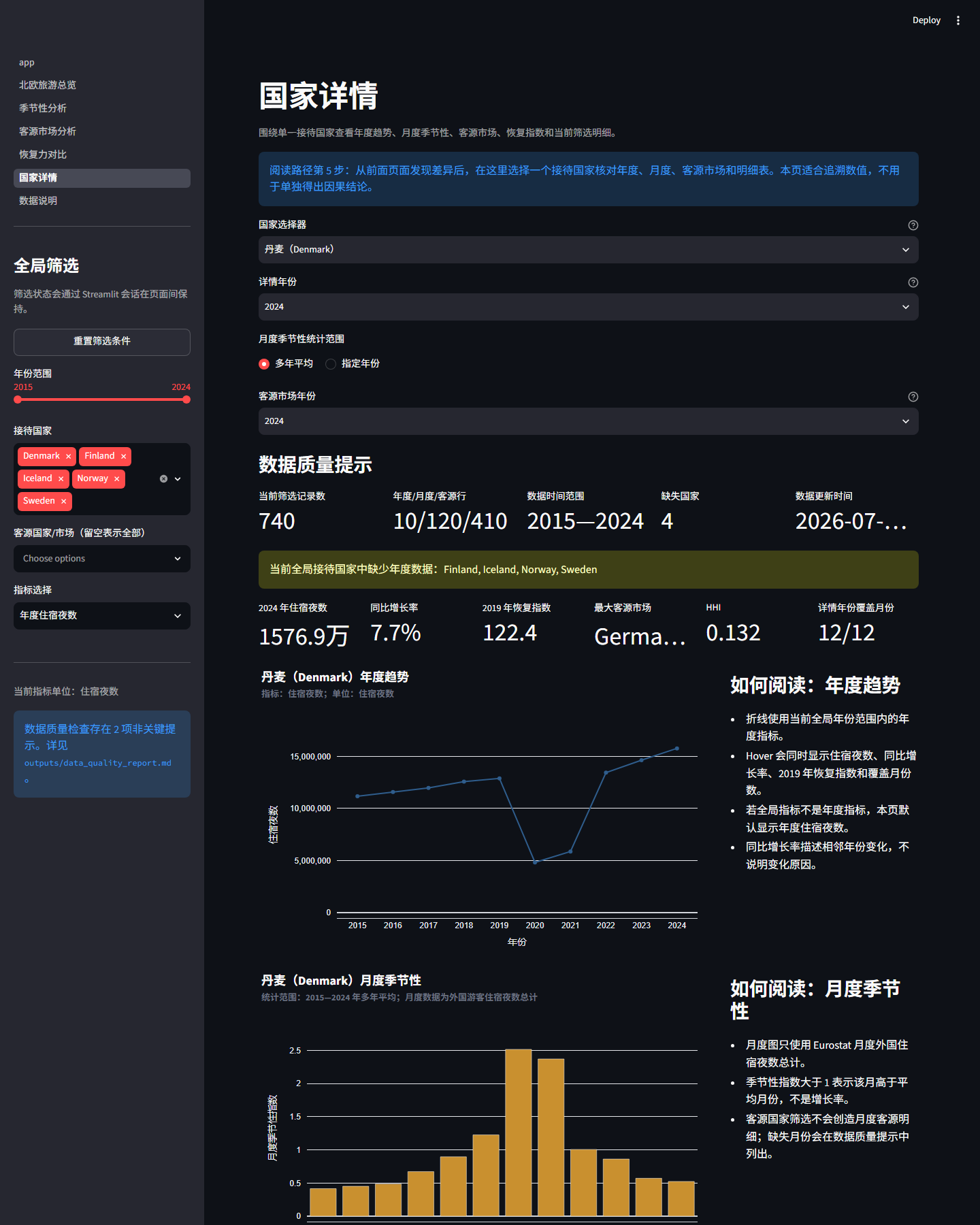Open the 客源市场分析 page
This screenshot has width=980, height=1225.
coord(102,131)
